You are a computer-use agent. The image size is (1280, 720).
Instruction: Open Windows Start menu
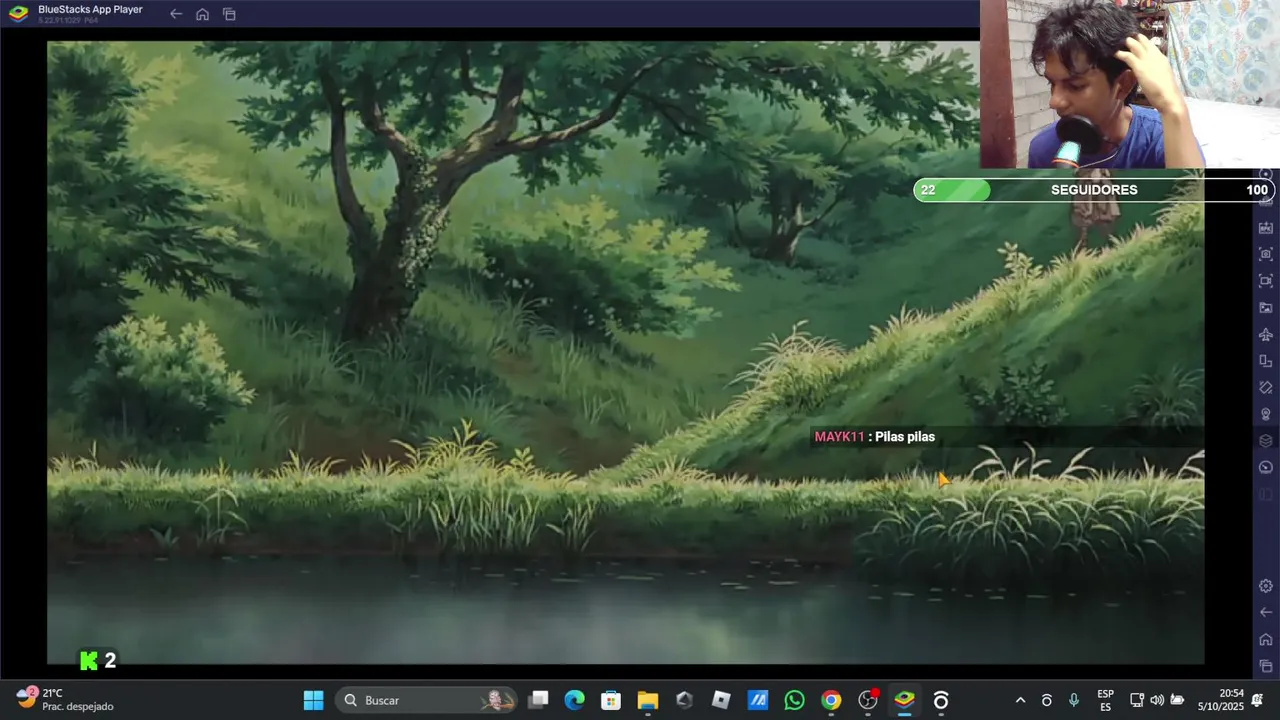313,700
